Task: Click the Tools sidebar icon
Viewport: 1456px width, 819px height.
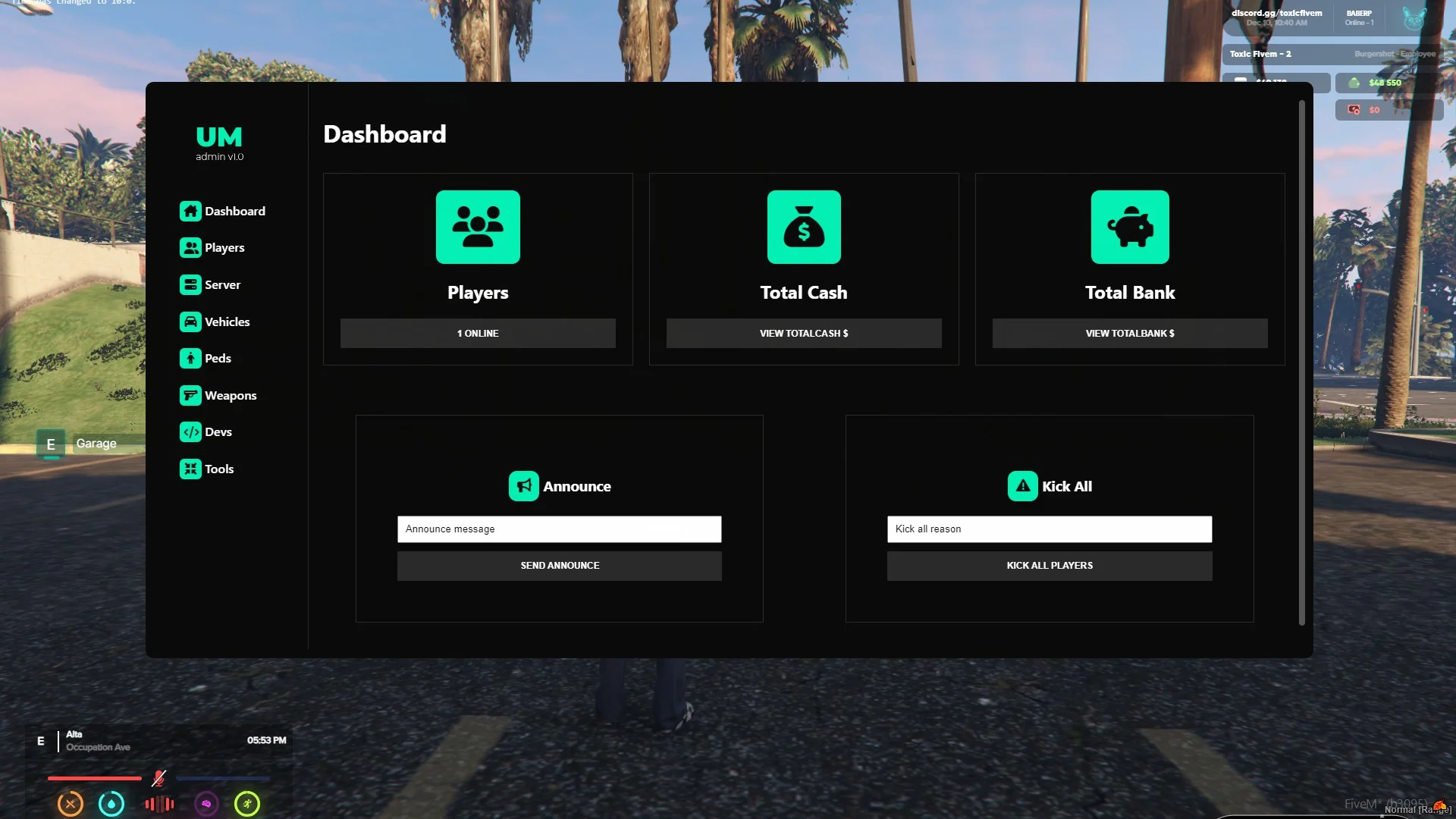Action: pos(190,469)
